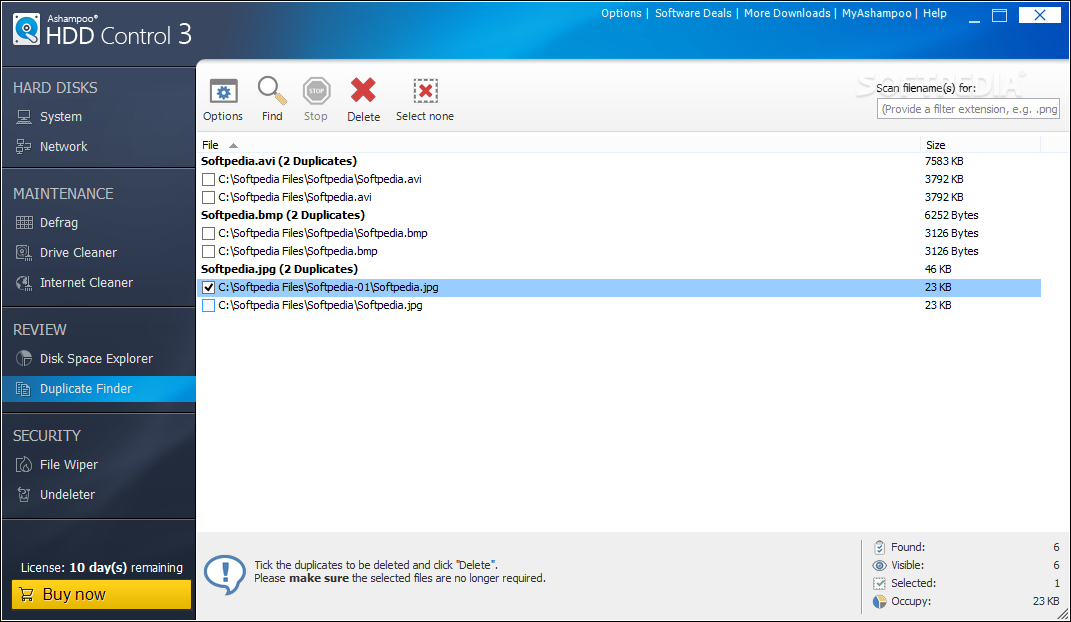1071x622 pixels.
Task: Click the Duplicate Finder icon
Action: (x=24, y=388)
